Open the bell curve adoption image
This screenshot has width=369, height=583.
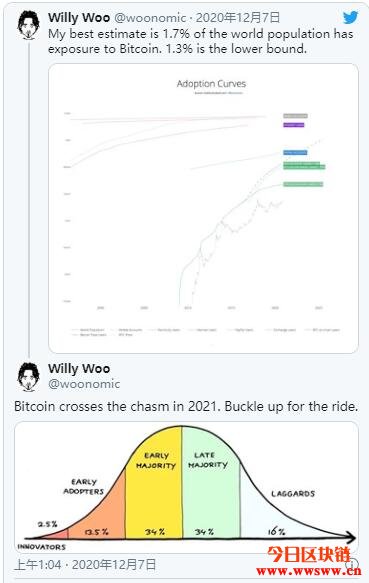click(x=186, y=487)
